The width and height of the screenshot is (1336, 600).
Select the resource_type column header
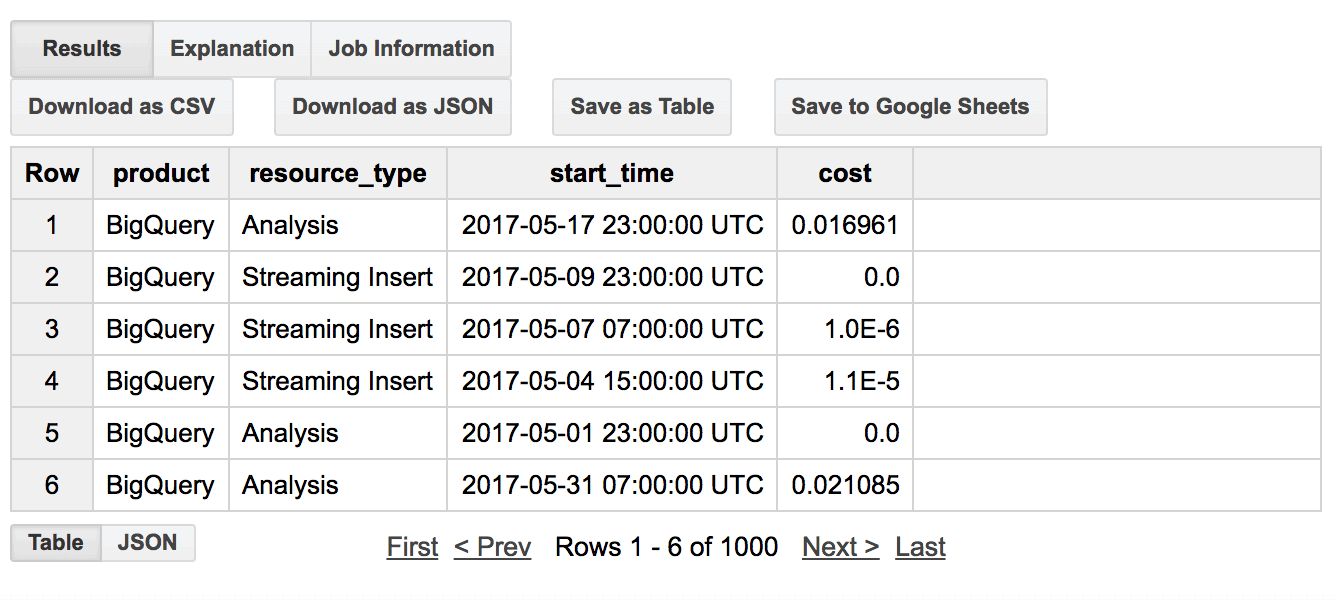337,173
